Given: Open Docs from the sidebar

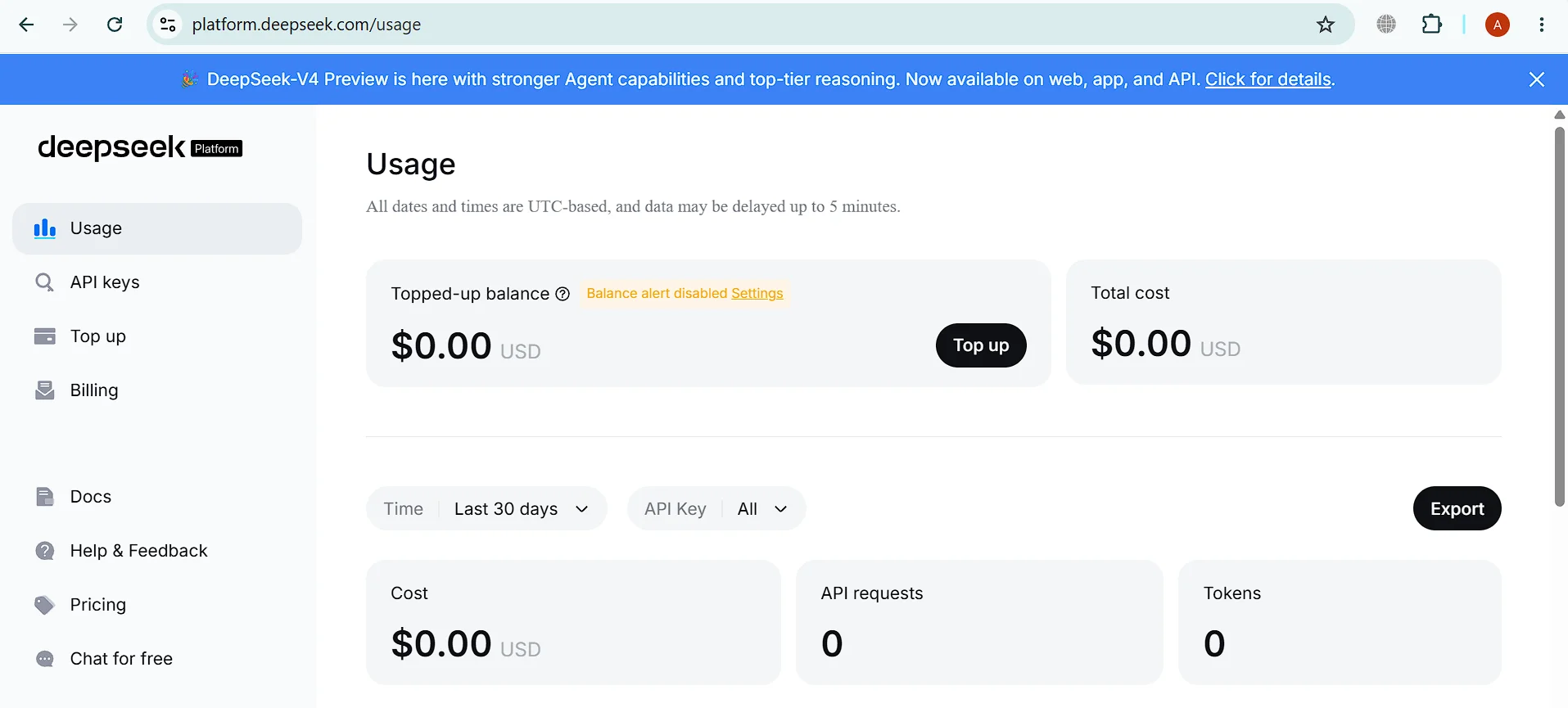Looking at the screenshot, I should point(157,497).
